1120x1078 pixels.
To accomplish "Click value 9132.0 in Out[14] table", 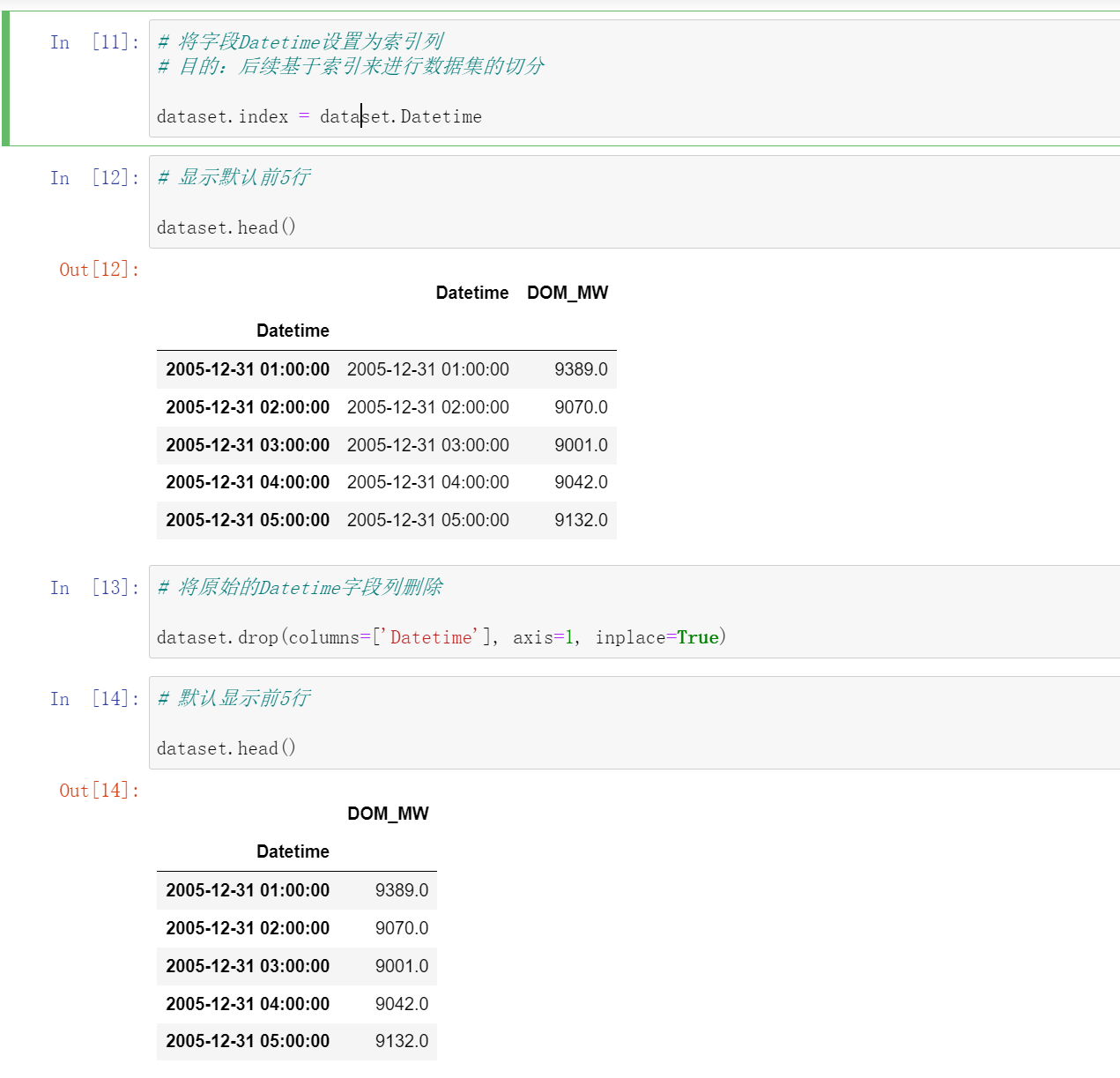I will tap(402, 1041).
